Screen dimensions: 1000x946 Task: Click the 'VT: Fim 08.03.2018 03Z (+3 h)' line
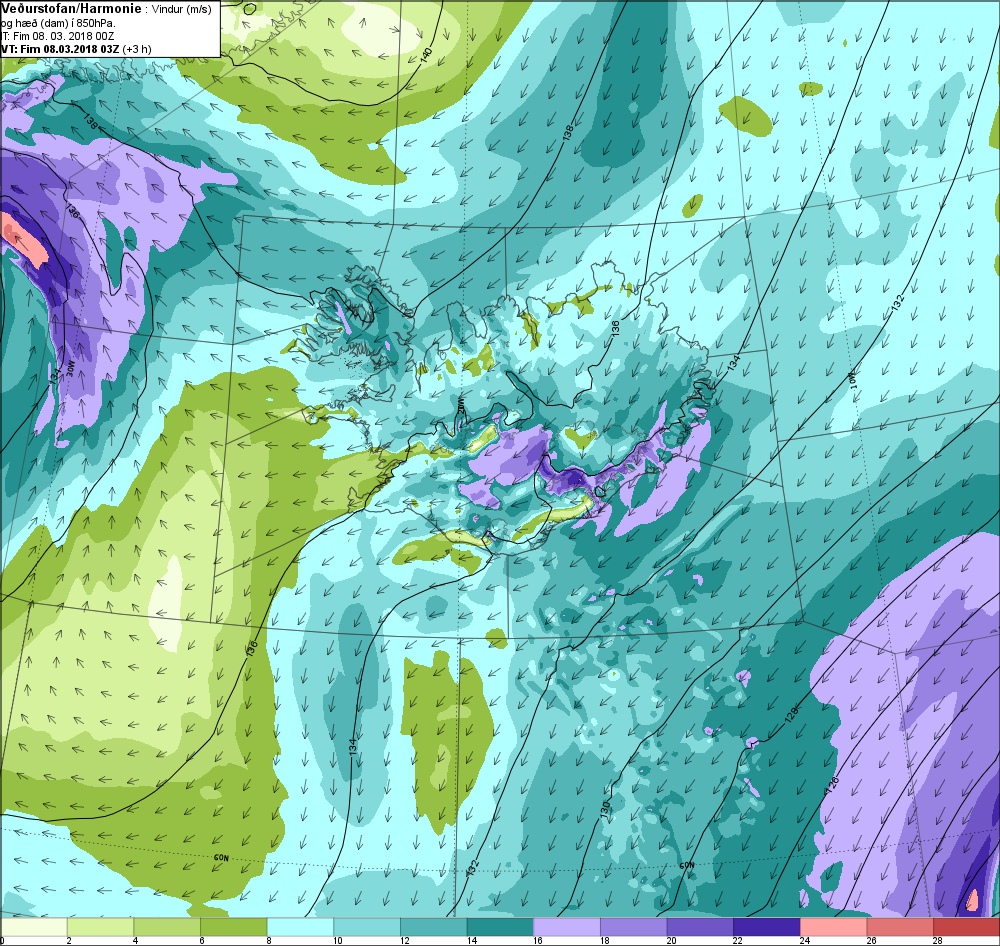point(76,48)
